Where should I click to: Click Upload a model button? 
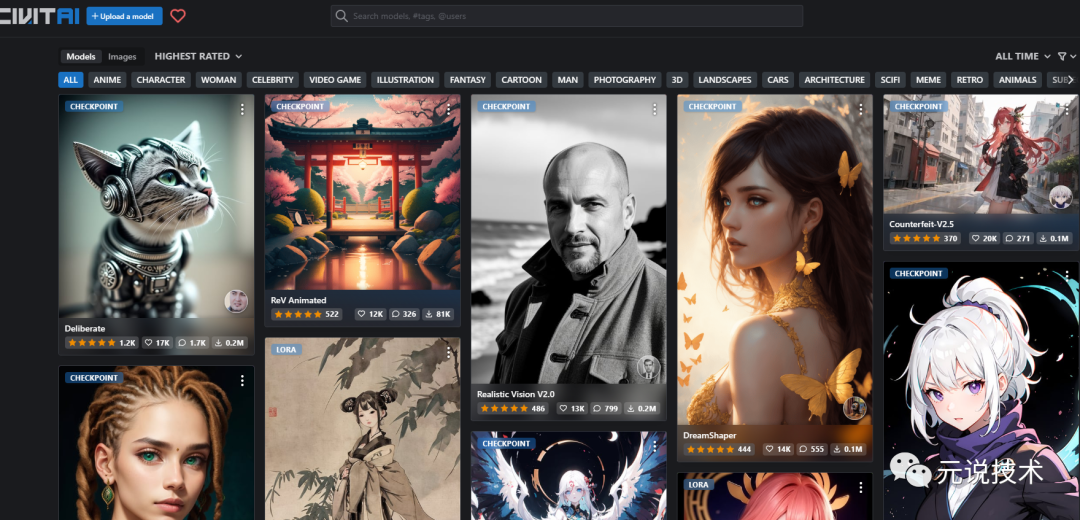coord(124,16)
